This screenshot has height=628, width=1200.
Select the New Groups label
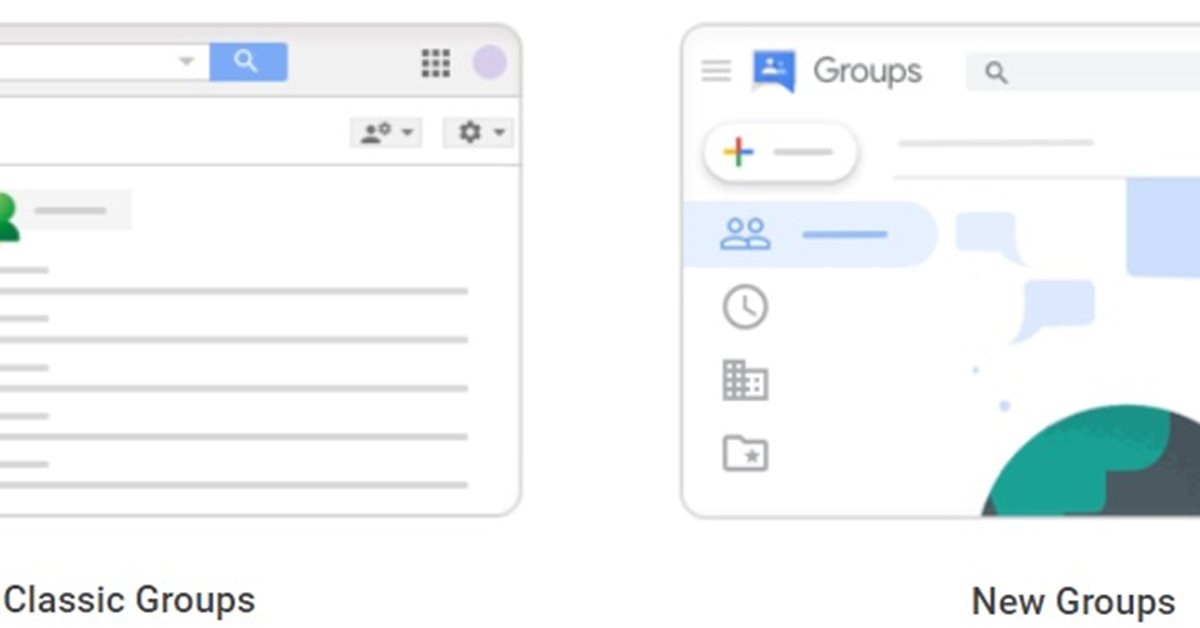click(x=1073, y=602)
